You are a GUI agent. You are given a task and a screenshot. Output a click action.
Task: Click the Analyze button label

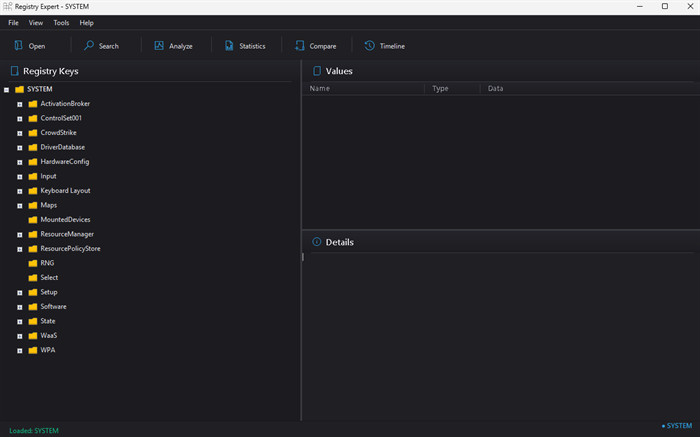tap(180, 46)
